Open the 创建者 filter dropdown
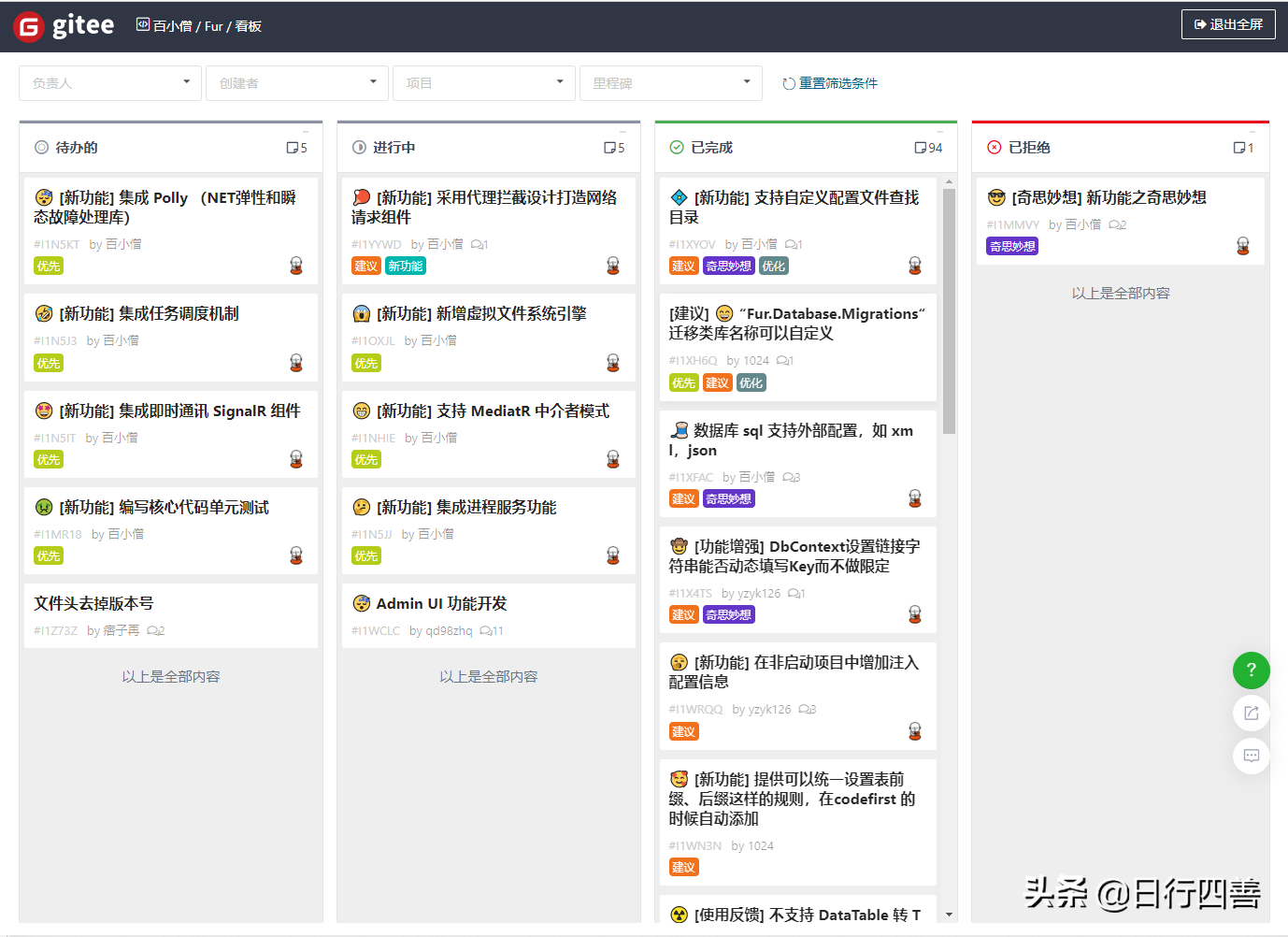The image size is (1288, 937). (x=297, y=83)
